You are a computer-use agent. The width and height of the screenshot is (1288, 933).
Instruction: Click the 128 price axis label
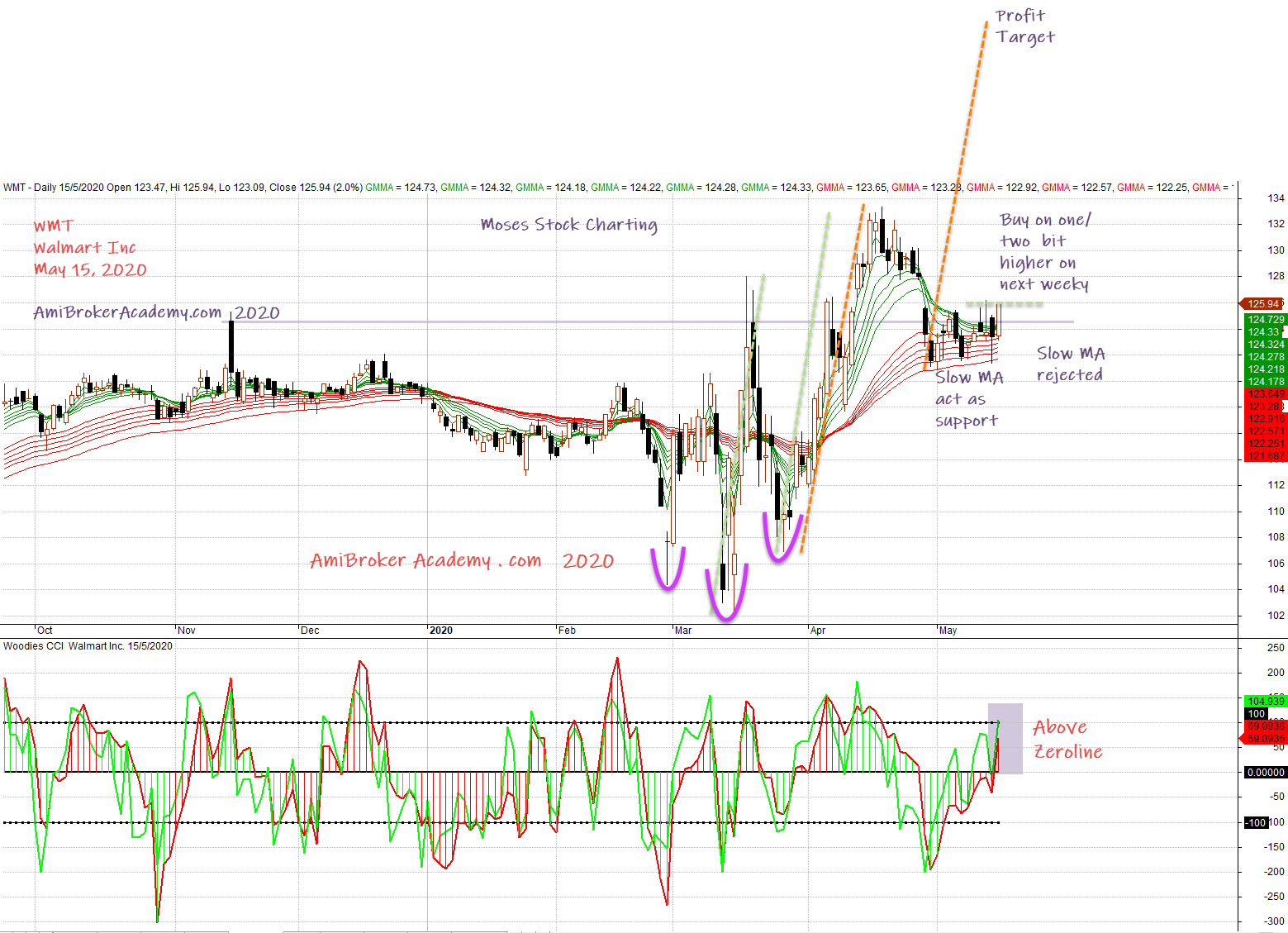click(1276, 276)
